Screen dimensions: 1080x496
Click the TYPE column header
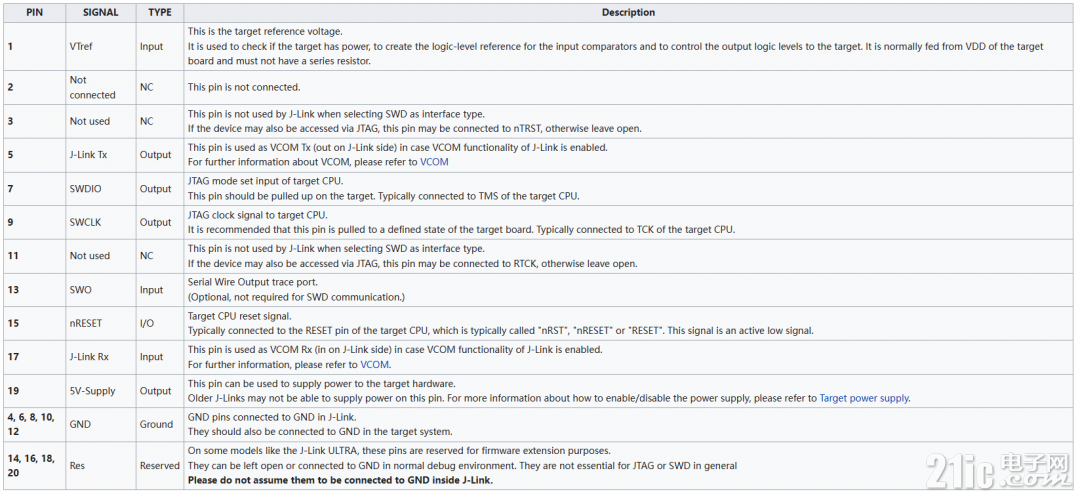pyautogui.click(x=160, y=12)
